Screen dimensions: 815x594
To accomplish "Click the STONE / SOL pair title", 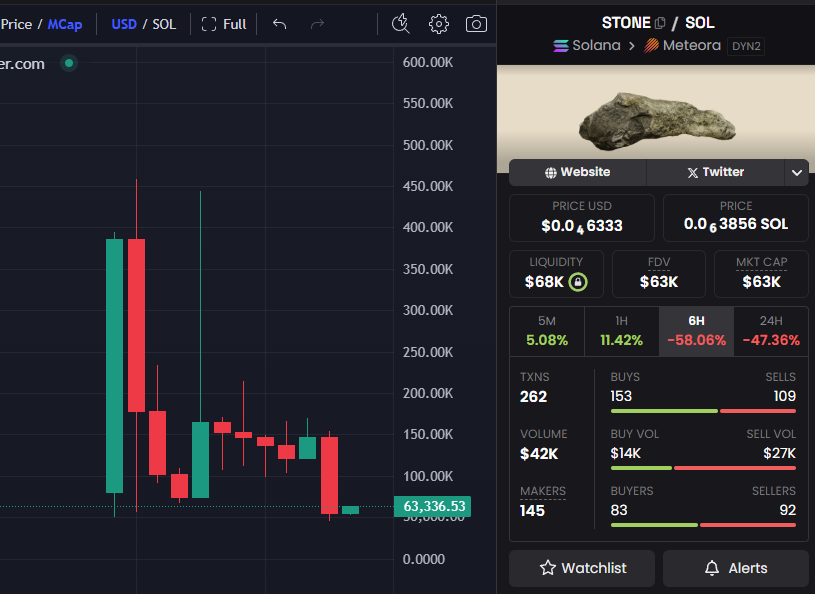I will tap(658, 23).
